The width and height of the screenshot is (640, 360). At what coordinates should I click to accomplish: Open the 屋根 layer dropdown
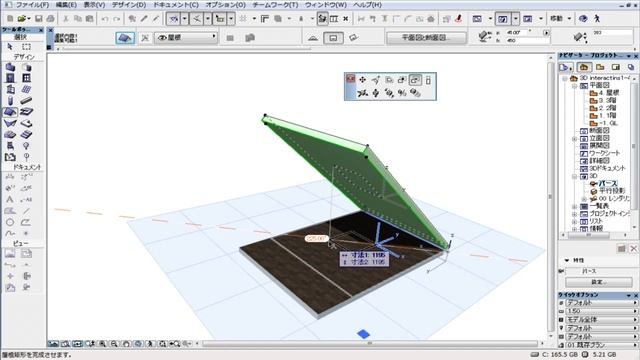pos(187,38)
